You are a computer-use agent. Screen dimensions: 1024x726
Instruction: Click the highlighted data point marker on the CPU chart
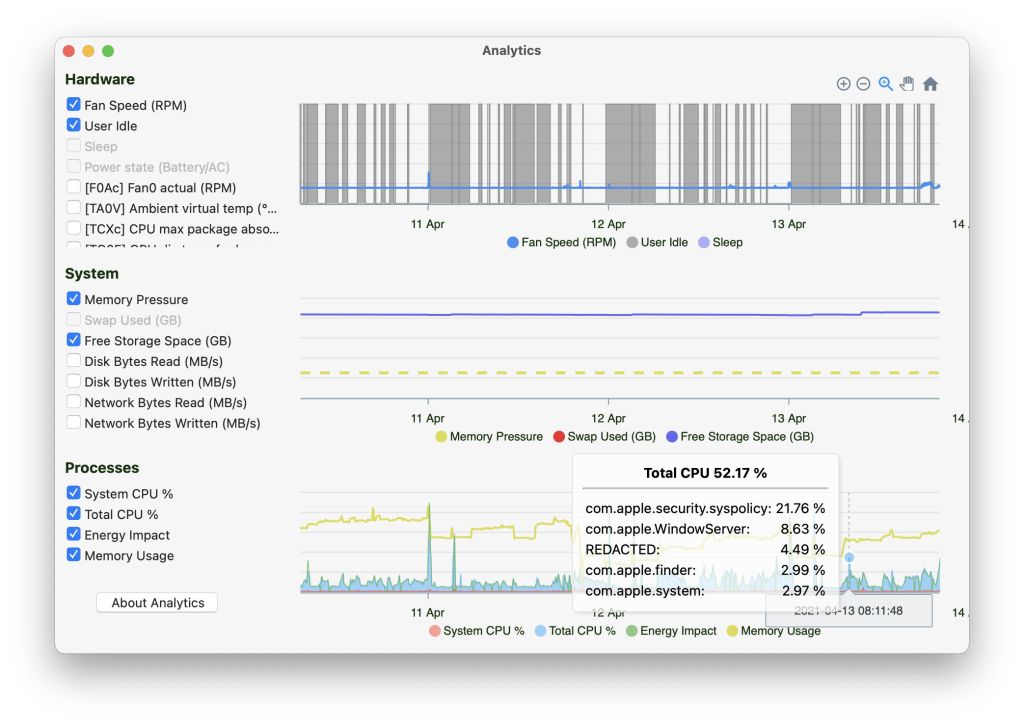pos(849,557)
